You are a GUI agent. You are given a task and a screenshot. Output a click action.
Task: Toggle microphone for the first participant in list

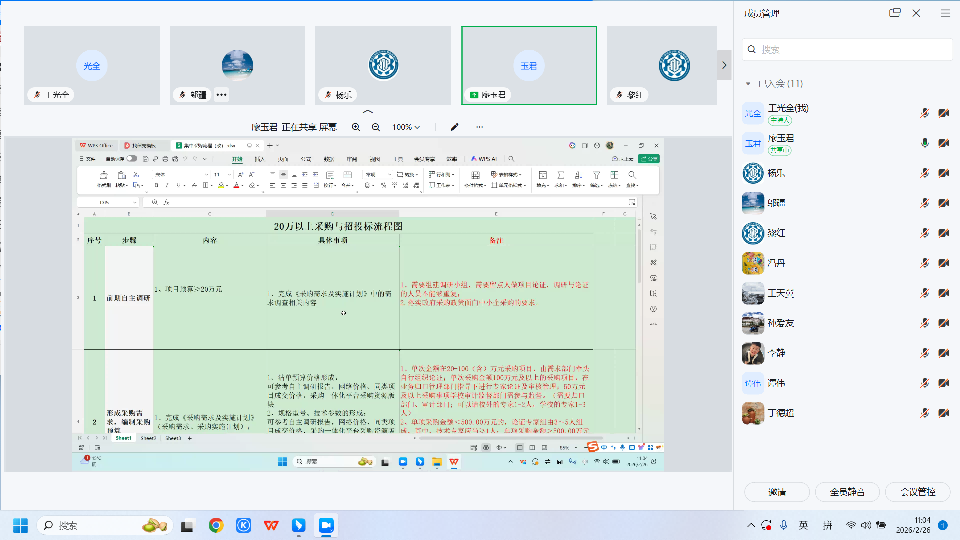tap(925, 113)
